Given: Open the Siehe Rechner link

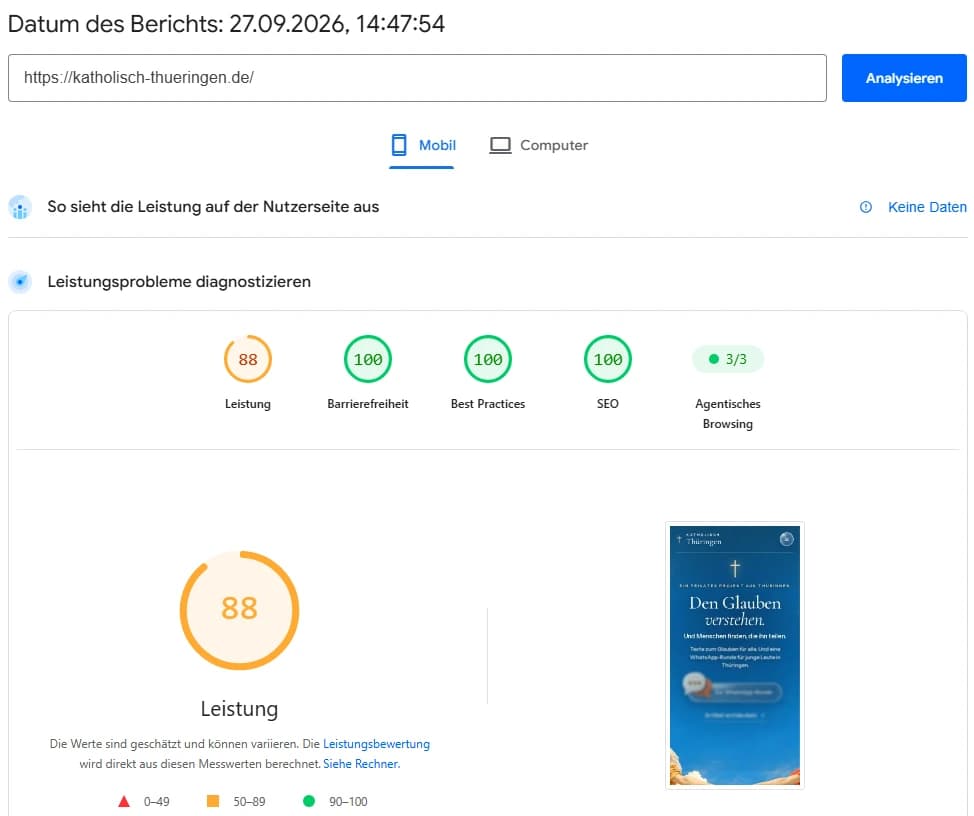Looking at the screenshot, I should click(x=362, y=763).
